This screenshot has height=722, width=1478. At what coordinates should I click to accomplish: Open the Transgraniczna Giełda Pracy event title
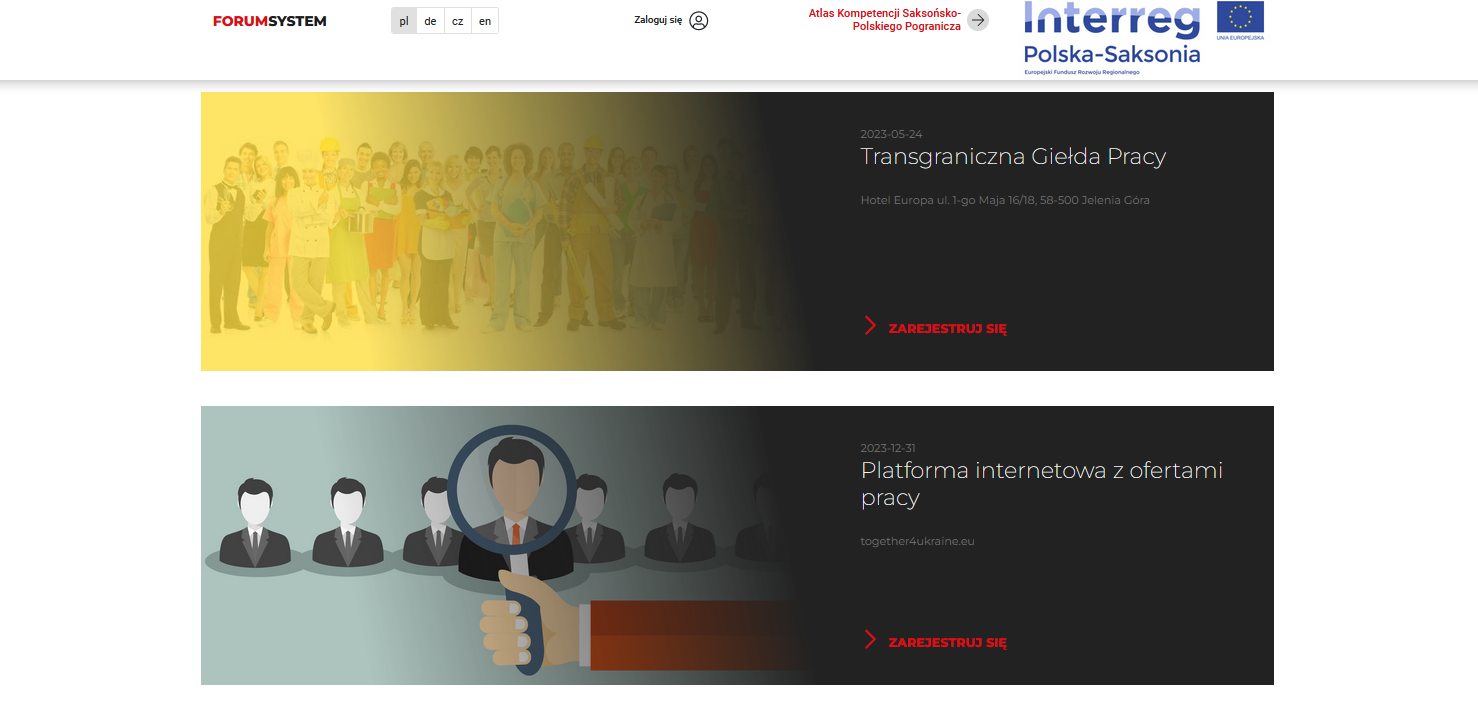[x=1012, y=156]
